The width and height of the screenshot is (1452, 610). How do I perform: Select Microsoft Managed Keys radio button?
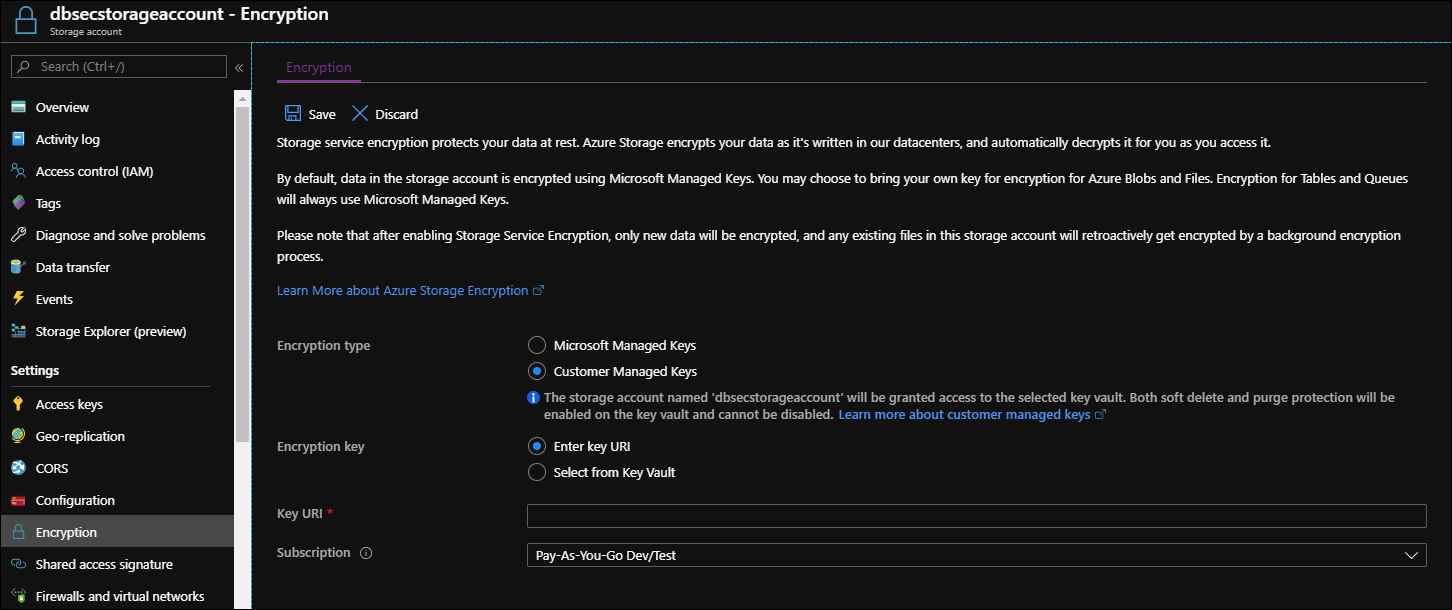pos(537,345)
